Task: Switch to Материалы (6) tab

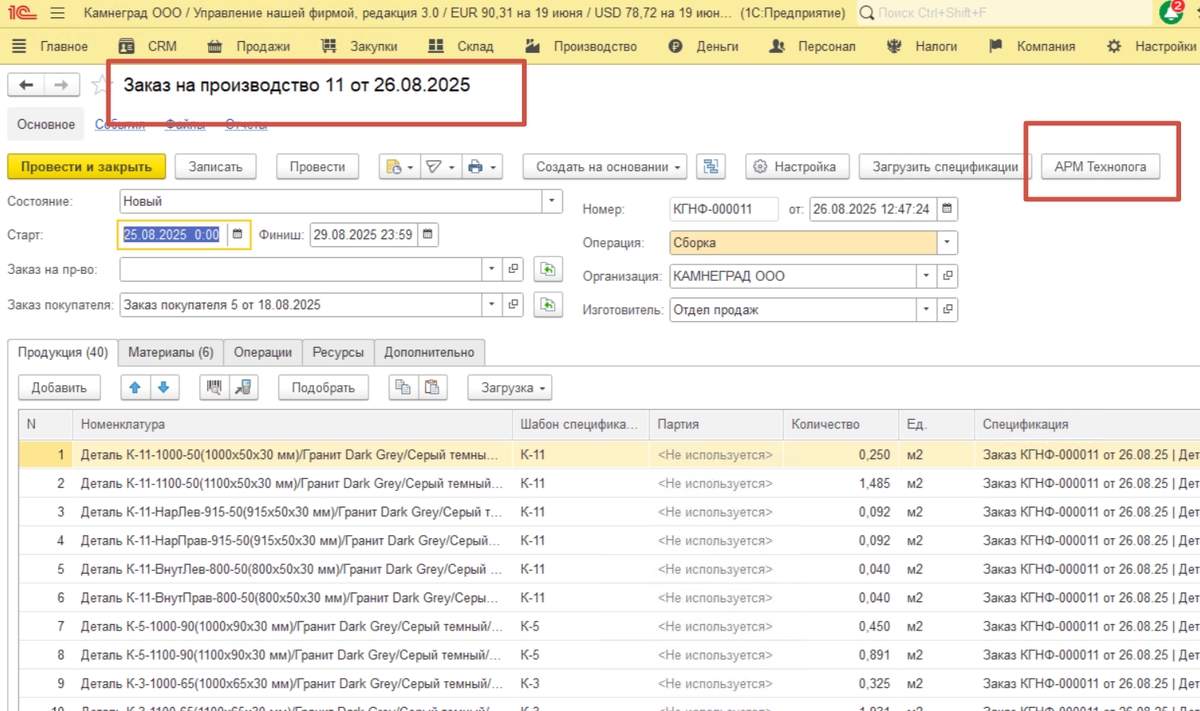Action: pos(170,352)
